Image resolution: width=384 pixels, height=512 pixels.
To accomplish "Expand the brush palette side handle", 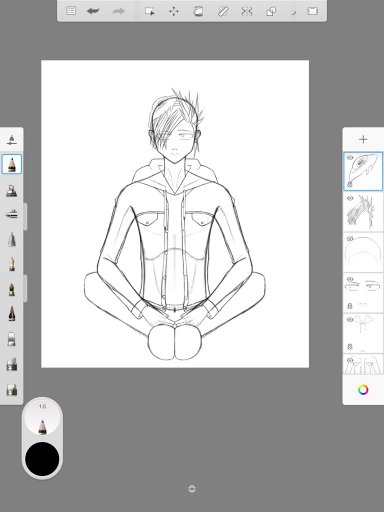I will (x=25, y=216).
